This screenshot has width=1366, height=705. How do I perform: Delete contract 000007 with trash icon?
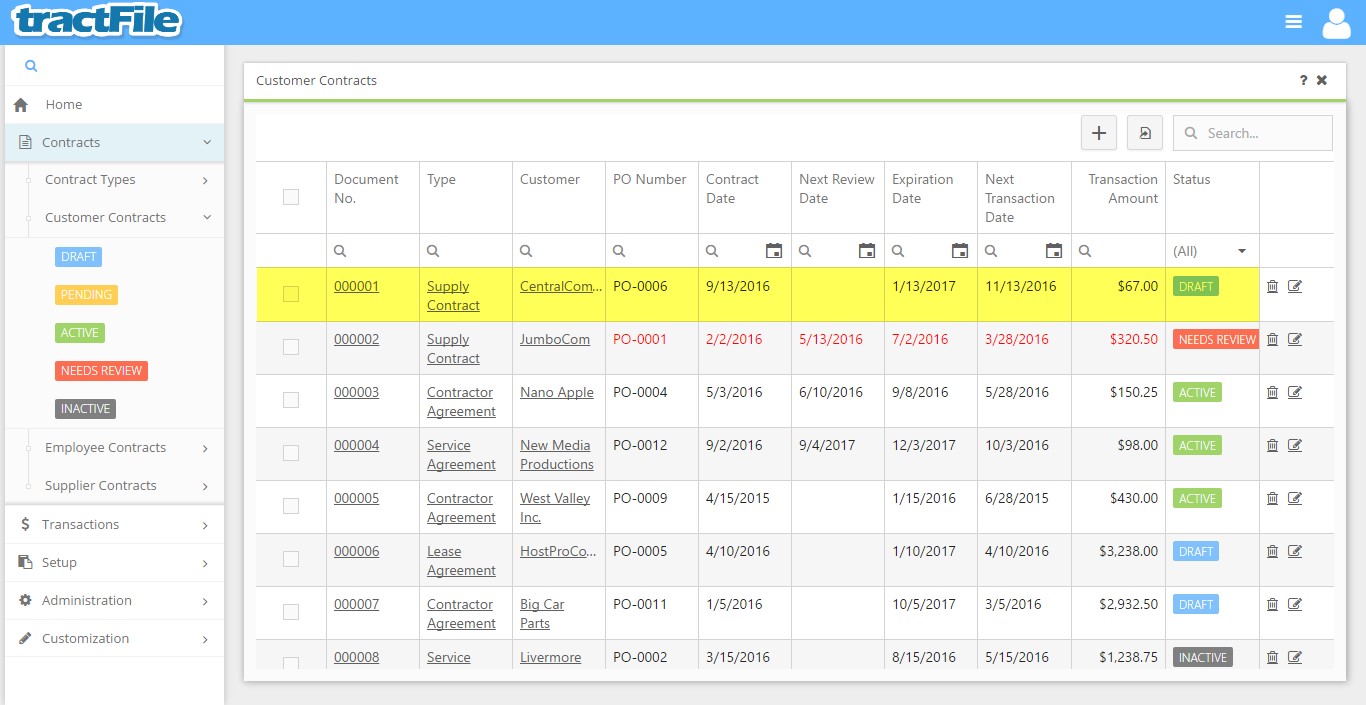pyautogui.click(x=1272, y=604)
